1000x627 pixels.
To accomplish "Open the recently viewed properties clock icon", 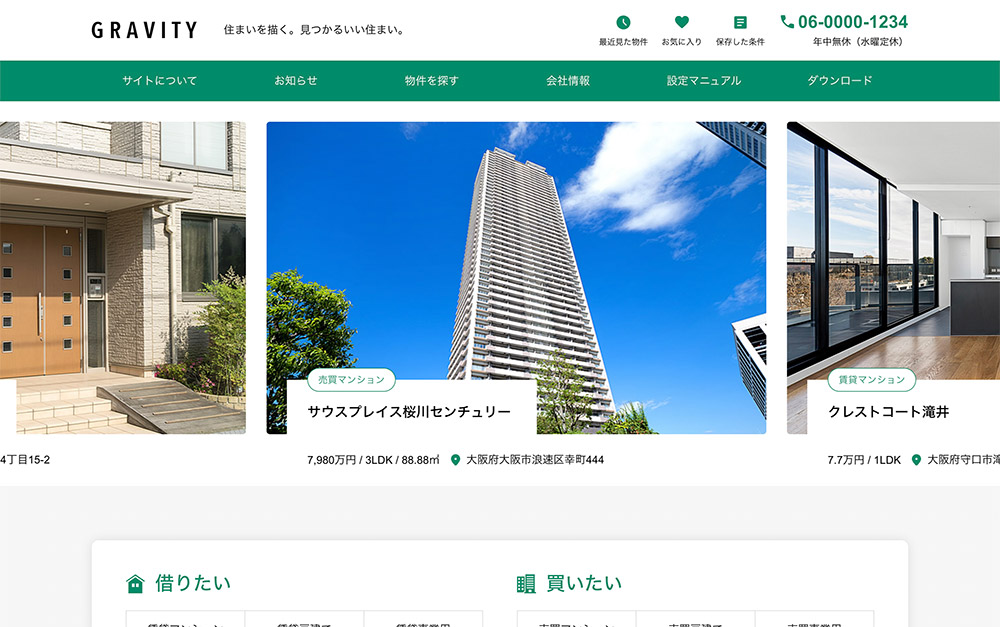I will point(623,23).
